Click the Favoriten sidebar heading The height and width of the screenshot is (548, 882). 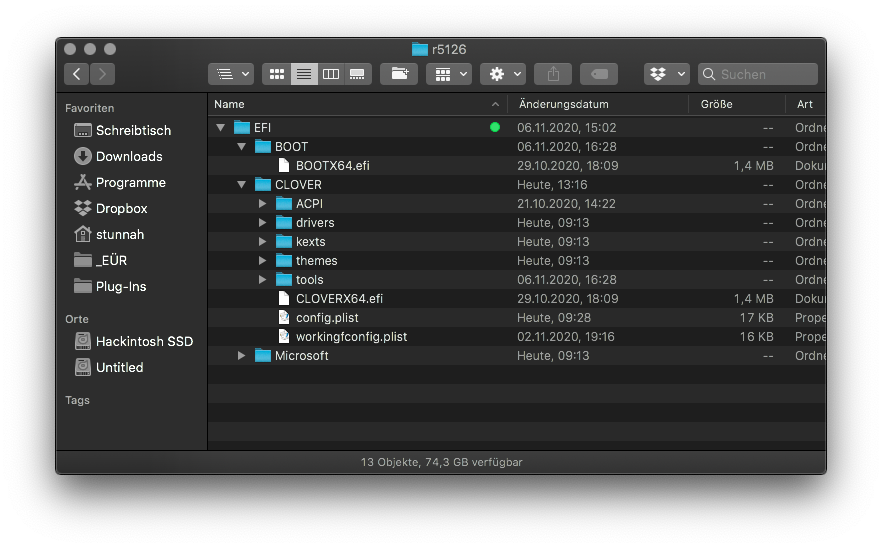coord(89,108)
